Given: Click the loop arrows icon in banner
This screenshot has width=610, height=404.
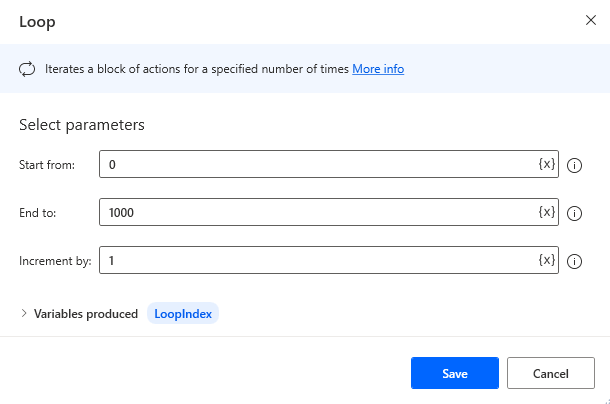Looking at the screenshot, I should click(27, 70).
